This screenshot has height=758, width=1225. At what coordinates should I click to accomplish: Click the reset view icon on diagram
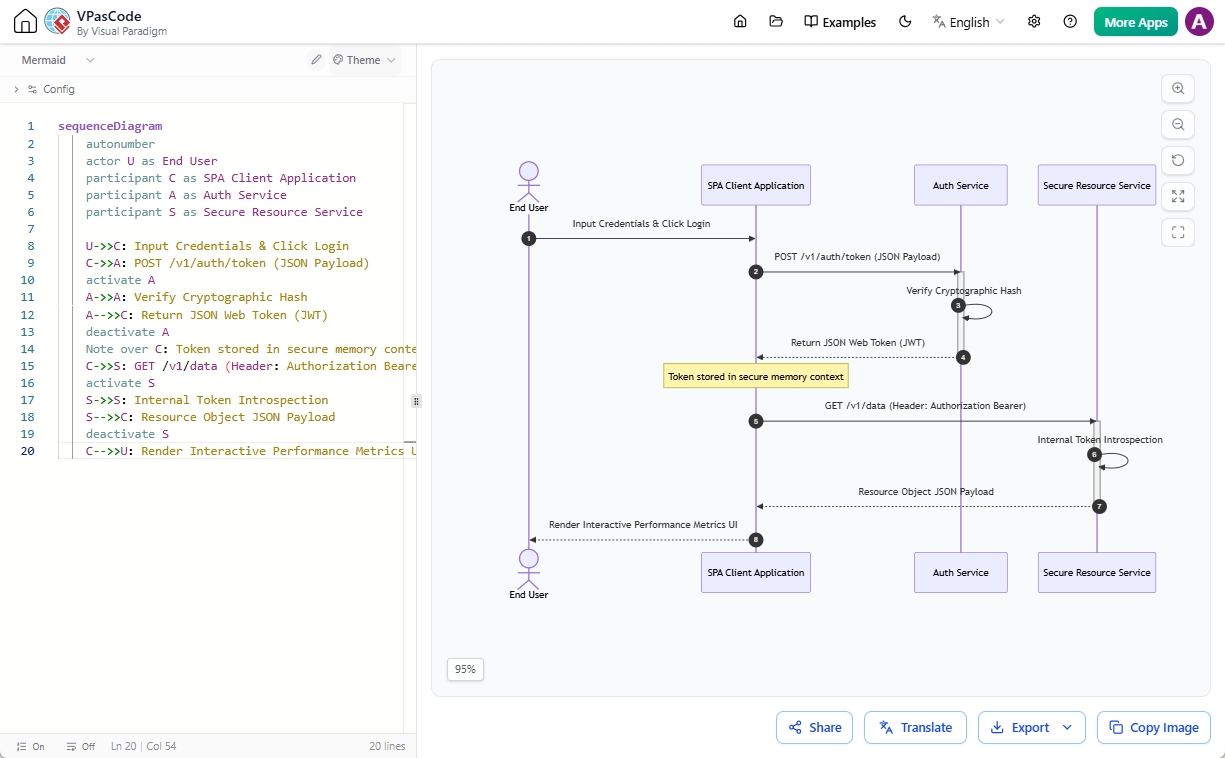point(1178,160)
